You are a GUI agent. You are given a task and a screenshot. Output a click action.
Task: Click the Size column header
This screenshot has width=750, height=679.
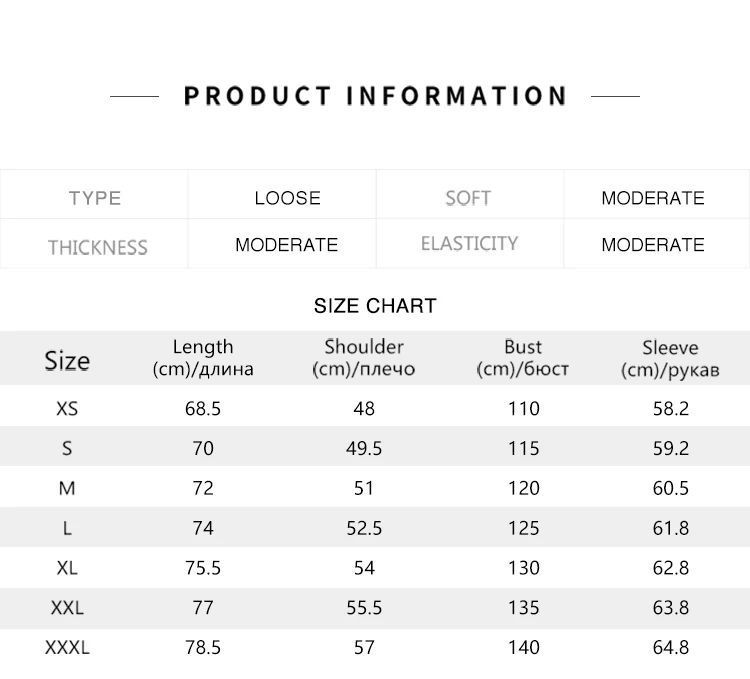tap(67, 360)
